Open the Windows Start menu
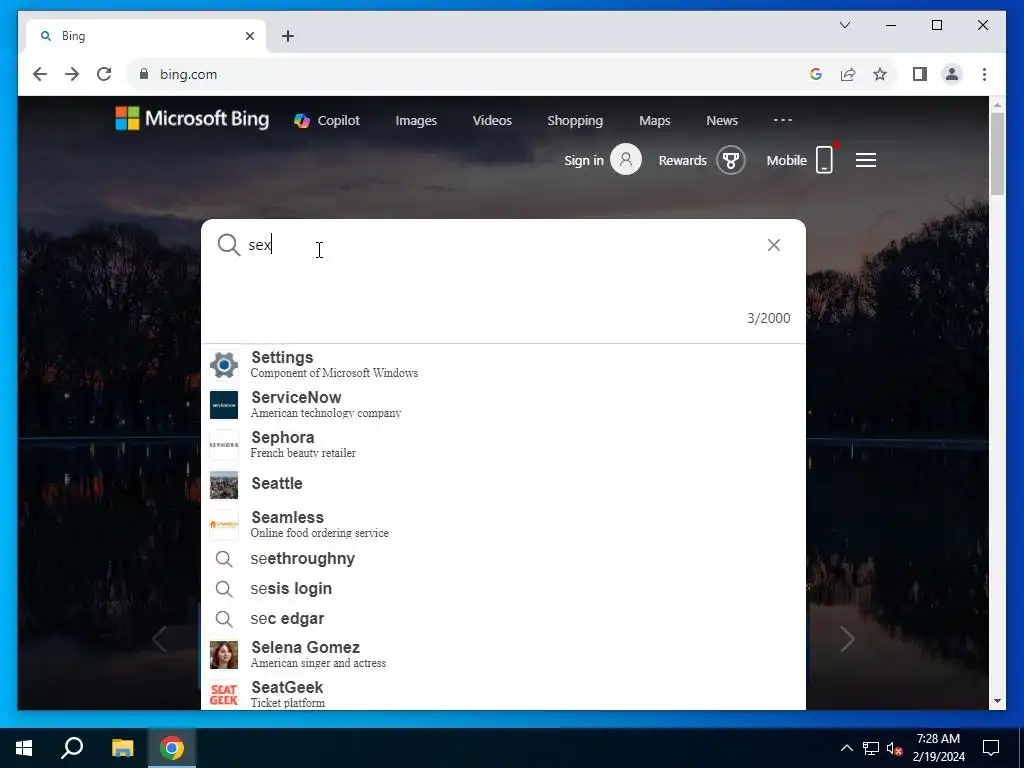Screen dimensions: 1024x768 click(x=24, y=748)
